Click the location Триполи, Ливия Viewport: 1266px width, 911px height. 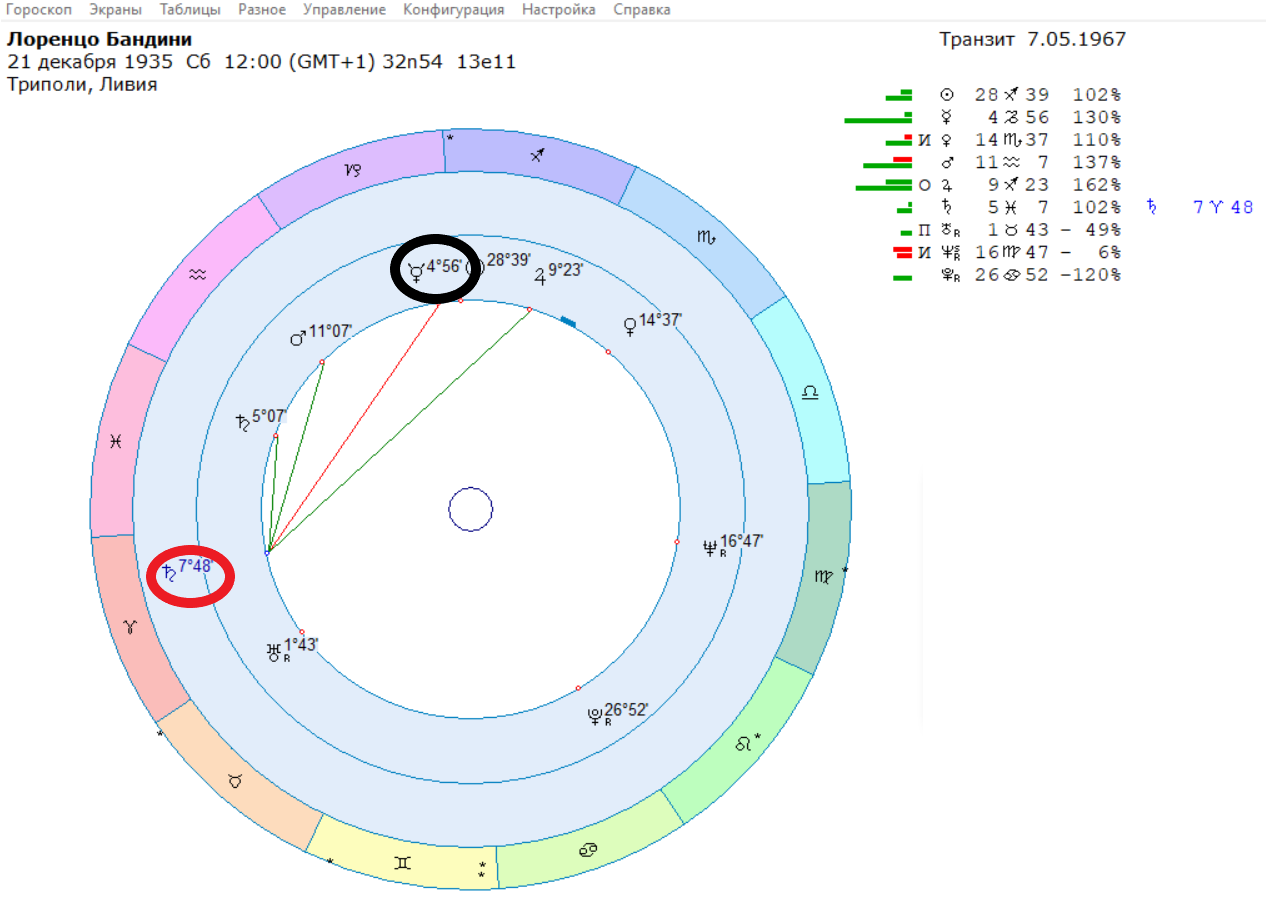click(82, 84)
